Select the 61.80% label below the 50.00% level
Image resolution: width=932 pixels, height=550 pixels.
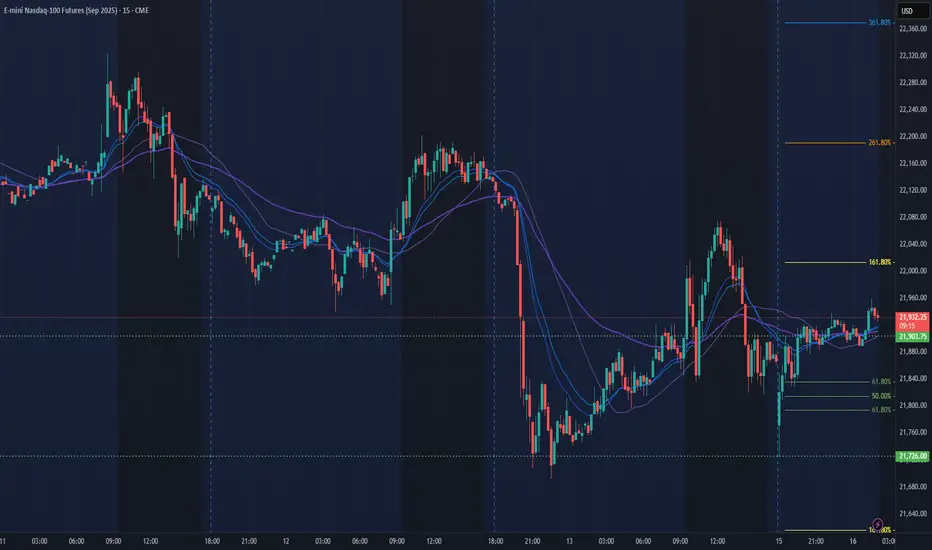[881, 410]
